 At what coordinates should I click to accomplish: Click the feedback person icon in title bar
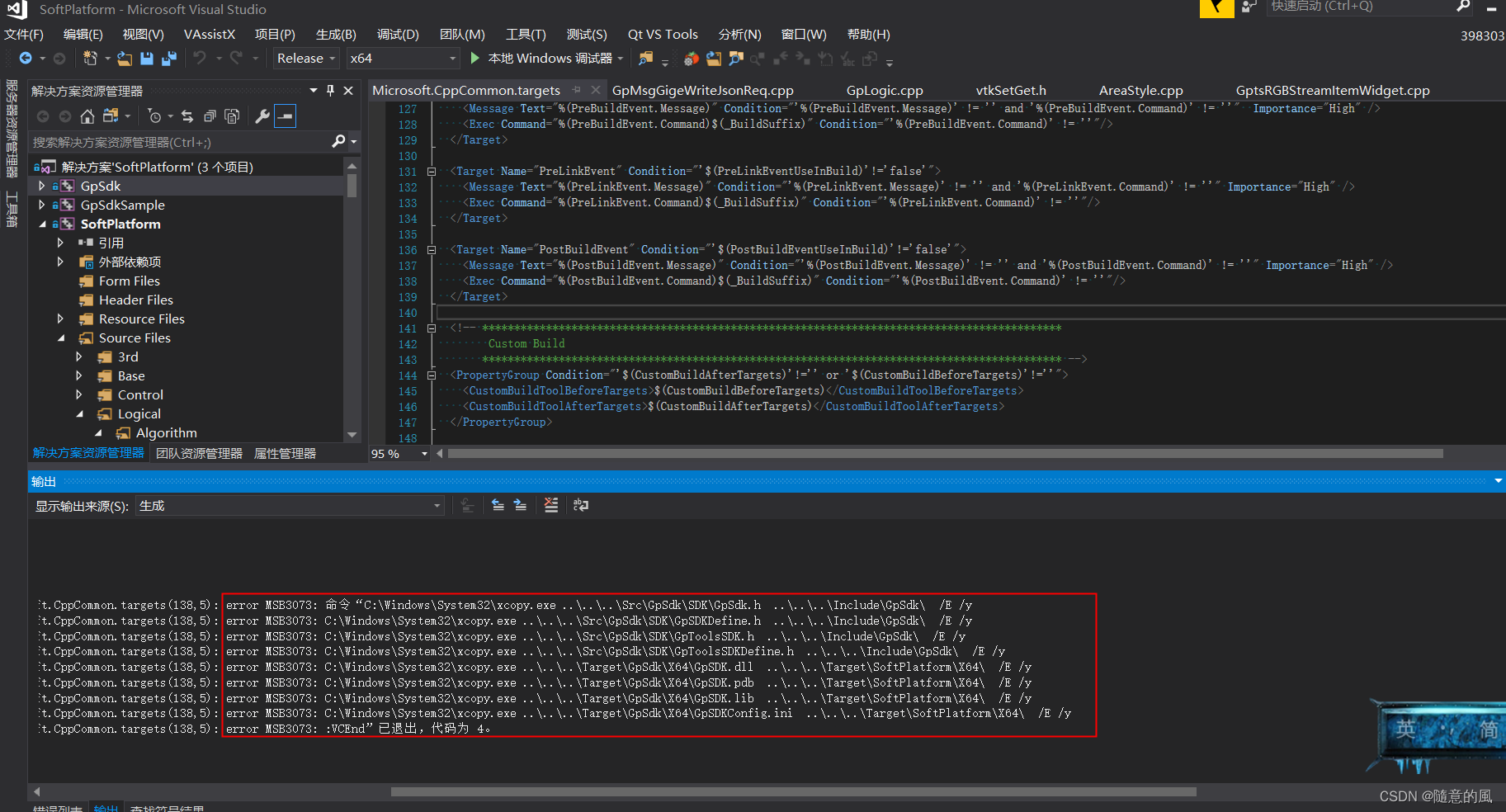[1249, 7]
